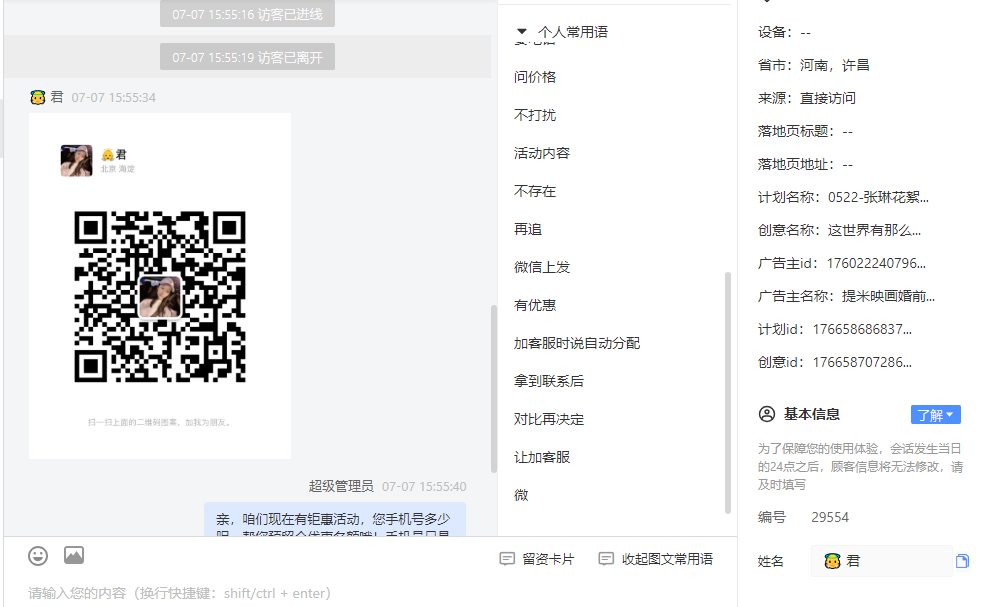The width and height of the screenshot is (981, 607).
Task: Click the 设备 info line
Action: point(785,32)
